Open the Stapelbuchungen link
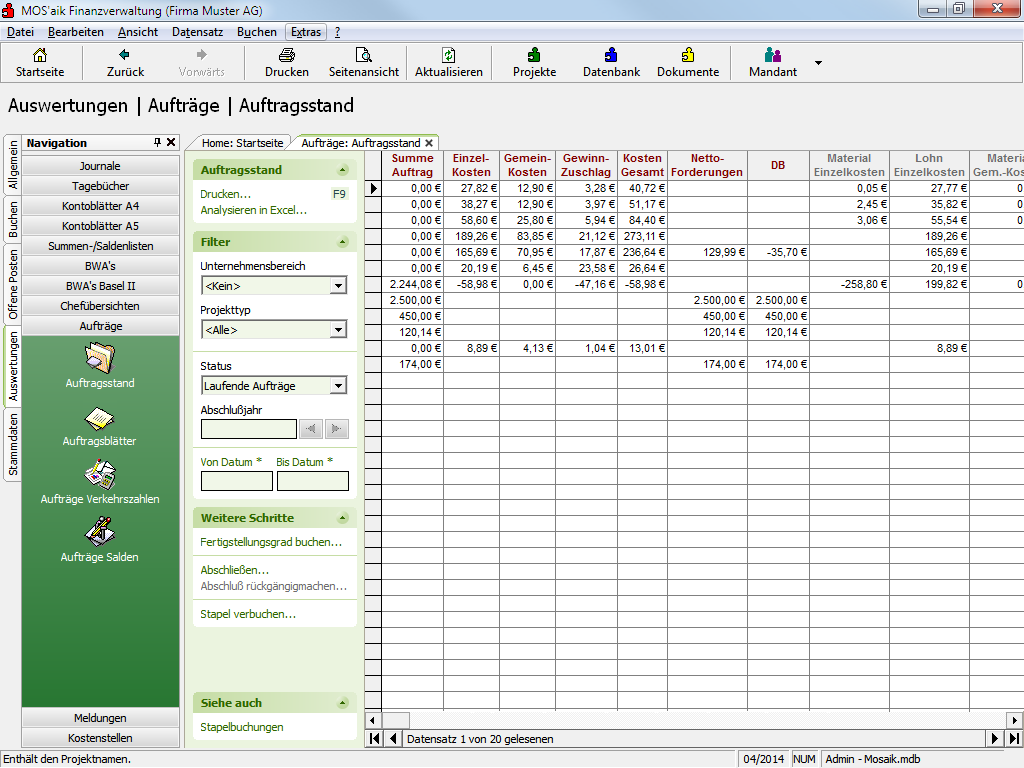This screenshot has height=768, width=1024. pyautogui.click(x=242, y=727)
